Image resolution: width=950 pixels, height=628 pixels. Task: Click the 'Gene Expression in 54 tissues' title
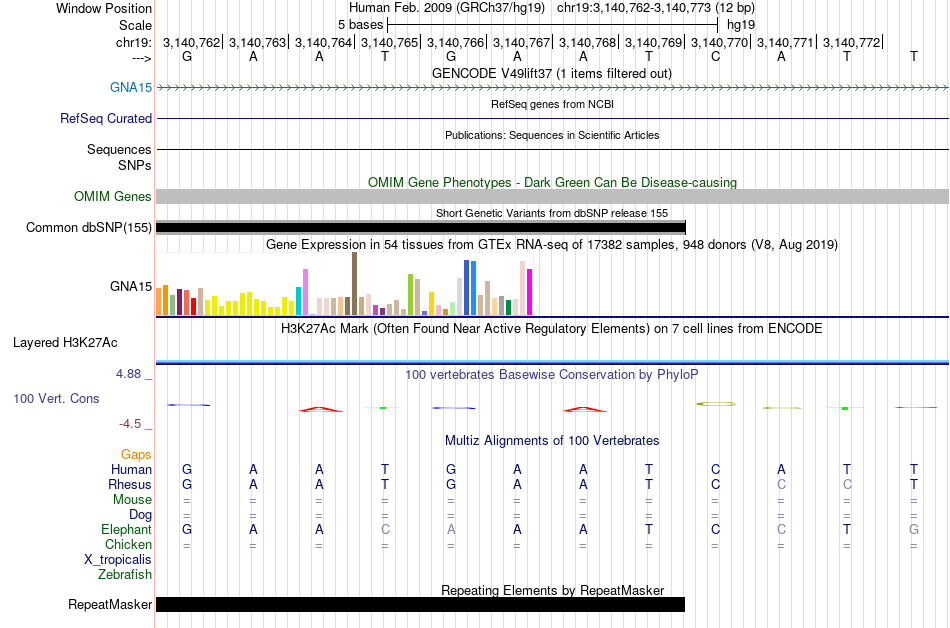pyautogui.click(x=552, y=245)
